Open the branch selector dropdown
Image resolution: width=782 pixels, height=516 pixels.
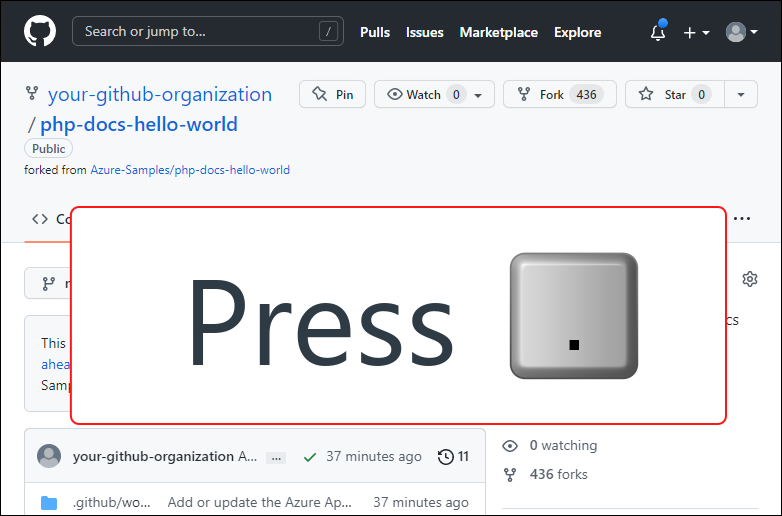(x=48, y=283)
